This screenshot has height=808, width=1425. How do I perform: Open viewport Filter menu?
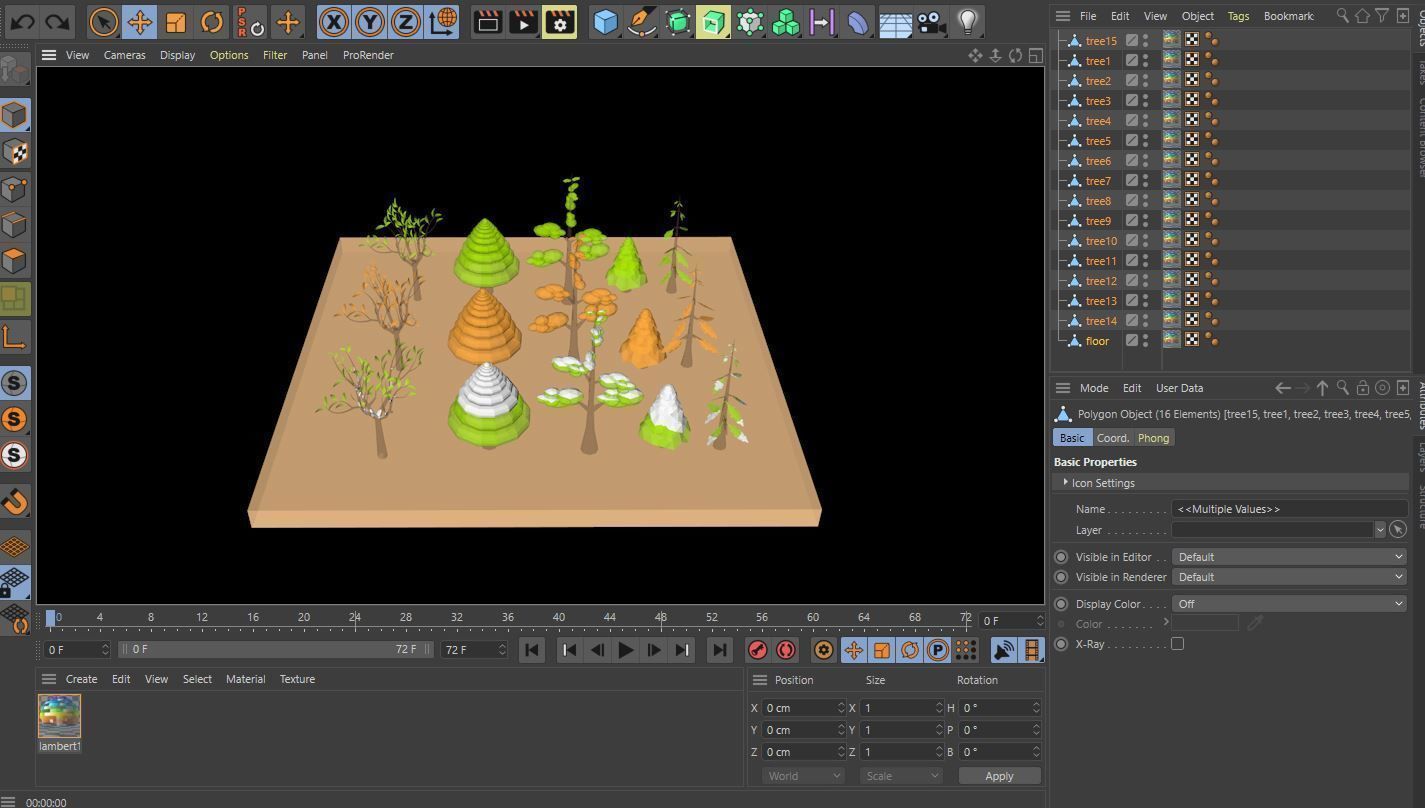tap(275, 55)
